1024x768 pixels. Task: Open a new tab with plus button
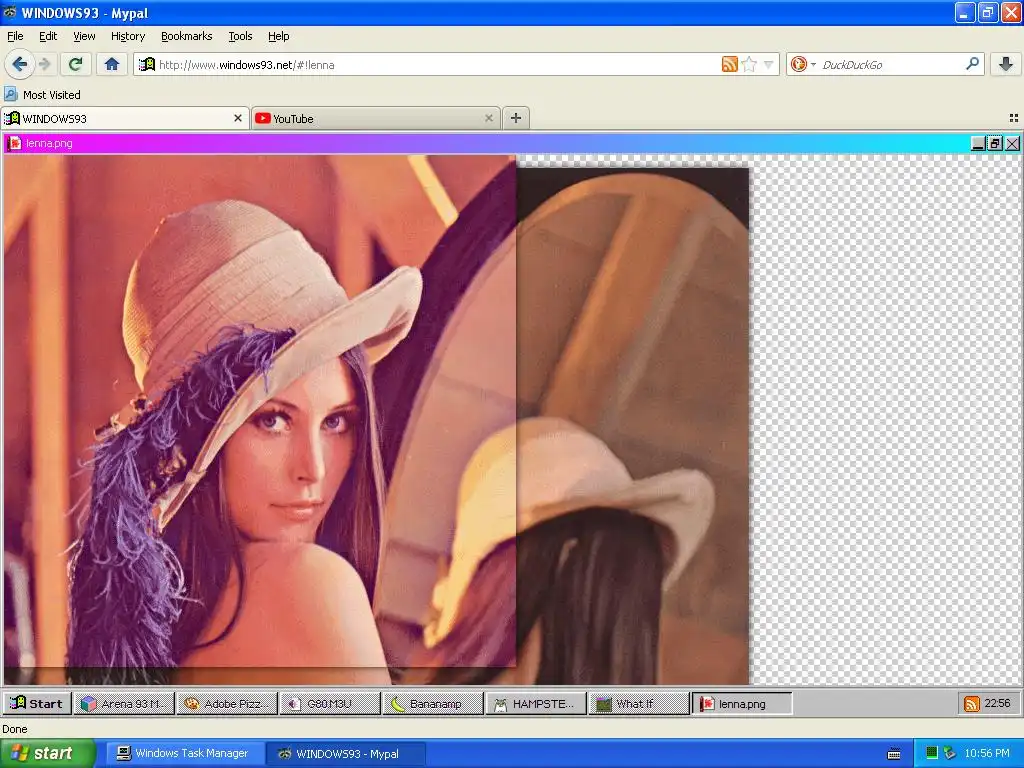(x=516, y=118)
